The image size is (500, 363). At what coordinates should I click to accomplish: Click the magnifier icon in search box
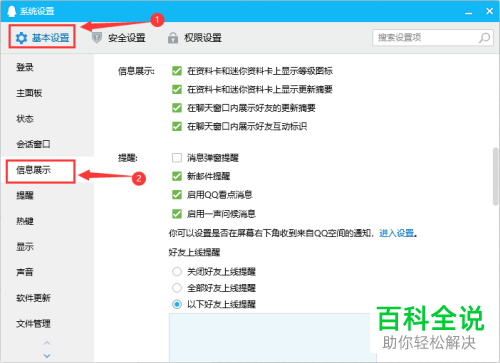pos(484,38)
